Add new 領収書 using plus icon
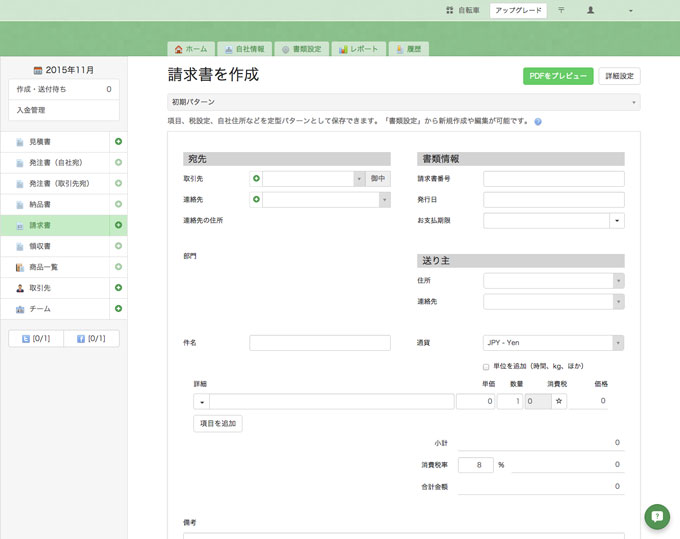This screenshot has height=539, width=680. [118, 246]
